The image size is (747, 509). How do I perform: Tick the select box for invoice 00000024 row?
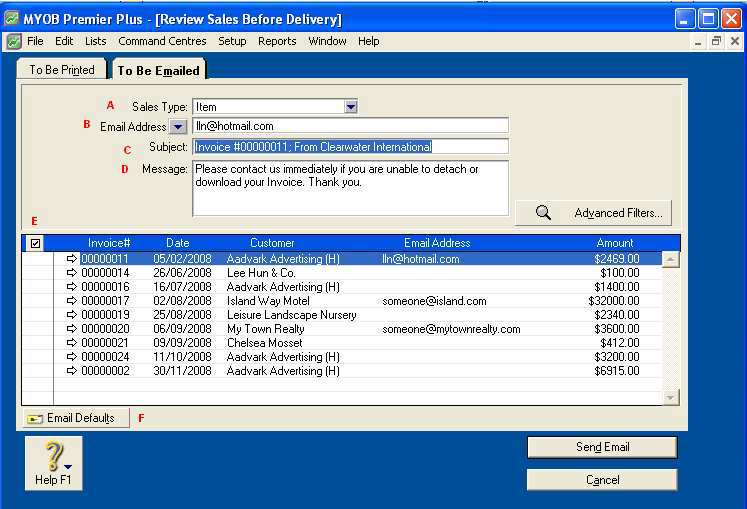tap(38, 356)
